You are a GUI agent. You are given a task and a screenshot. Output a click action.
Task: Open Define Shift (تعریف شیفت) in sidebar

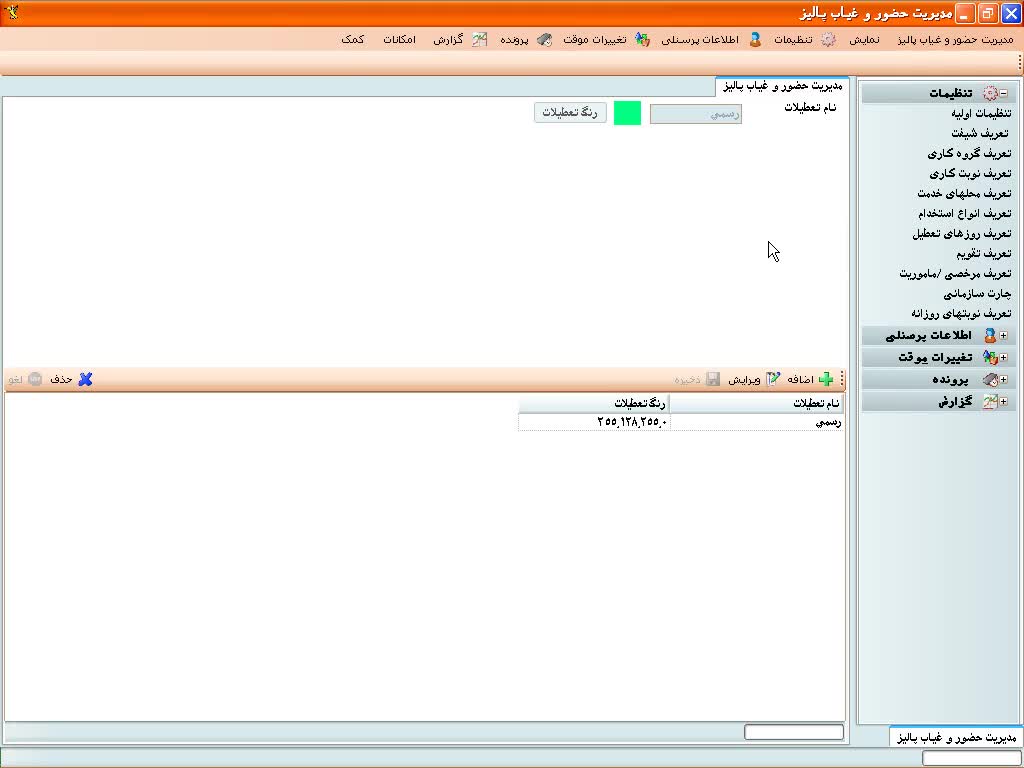coord(980,133)
